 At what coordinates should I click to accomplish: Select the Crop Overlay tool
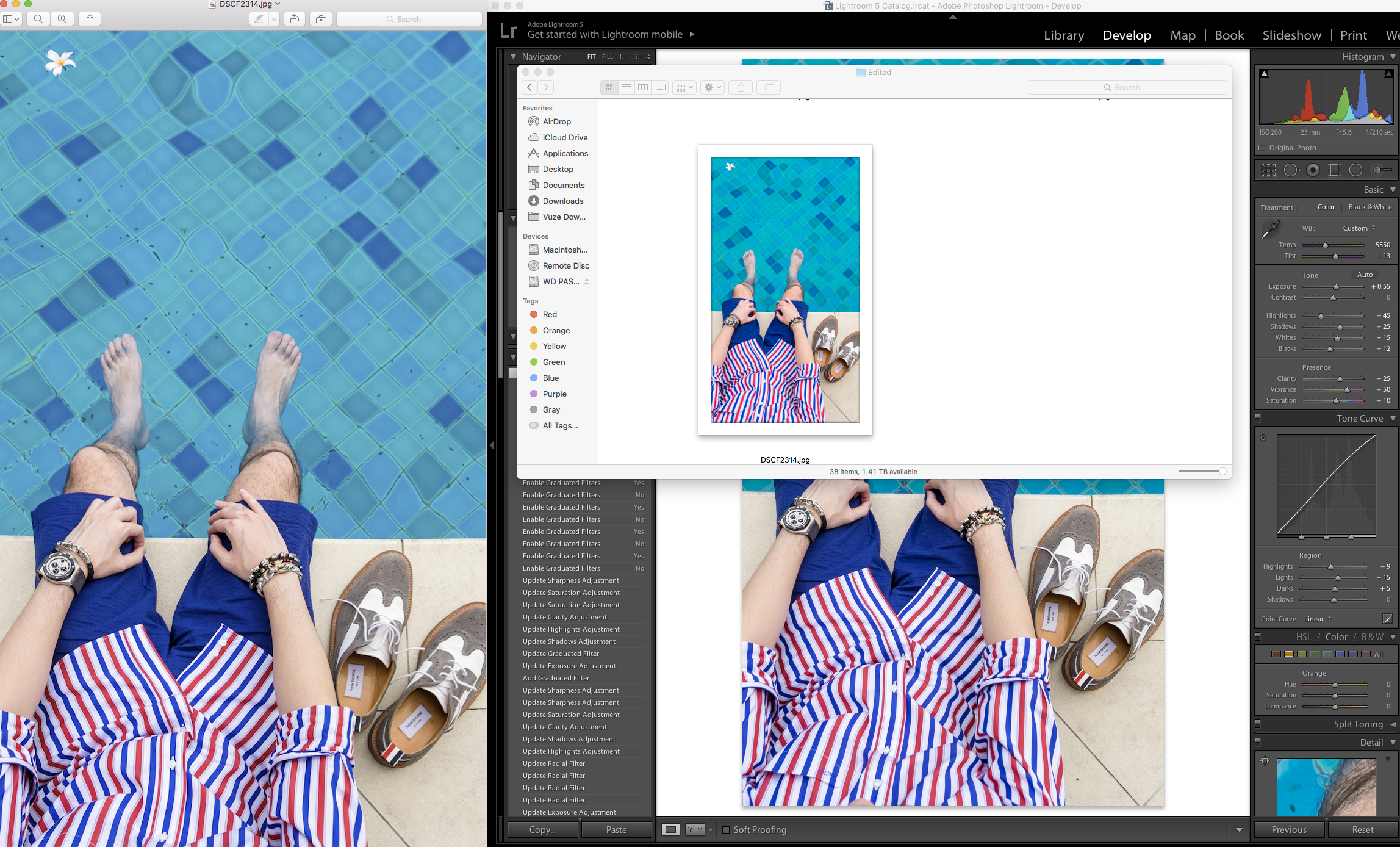point(1268,170)
